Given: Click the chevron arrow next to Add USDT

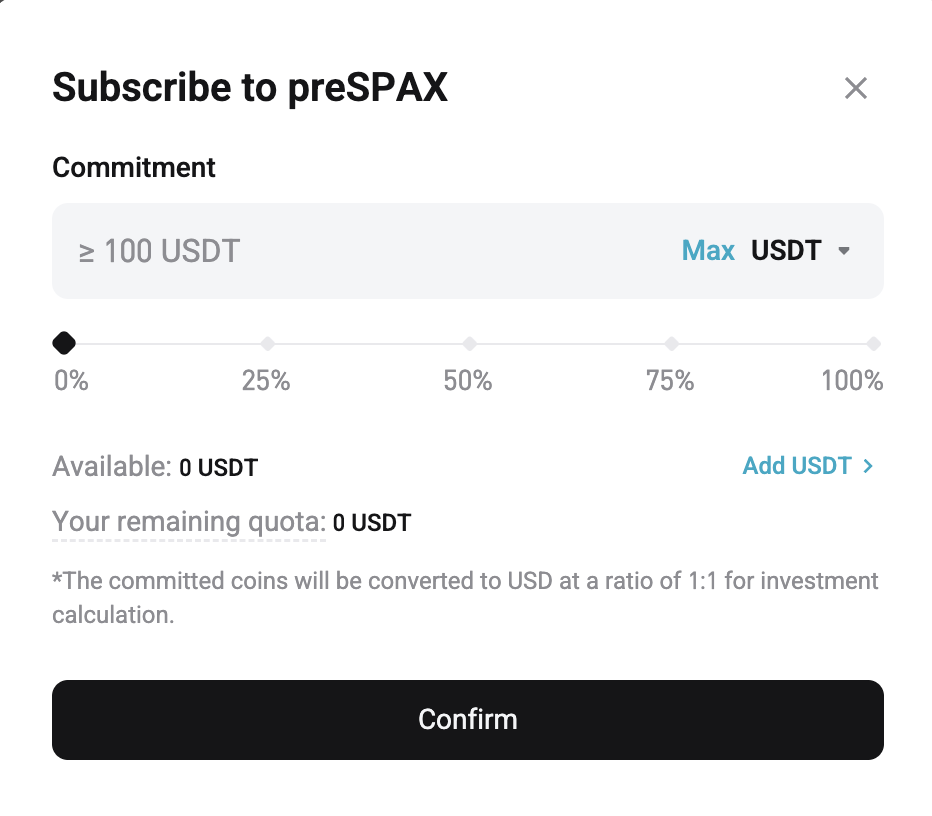Looking at the screenshot, I should click(x=868, y=466).
